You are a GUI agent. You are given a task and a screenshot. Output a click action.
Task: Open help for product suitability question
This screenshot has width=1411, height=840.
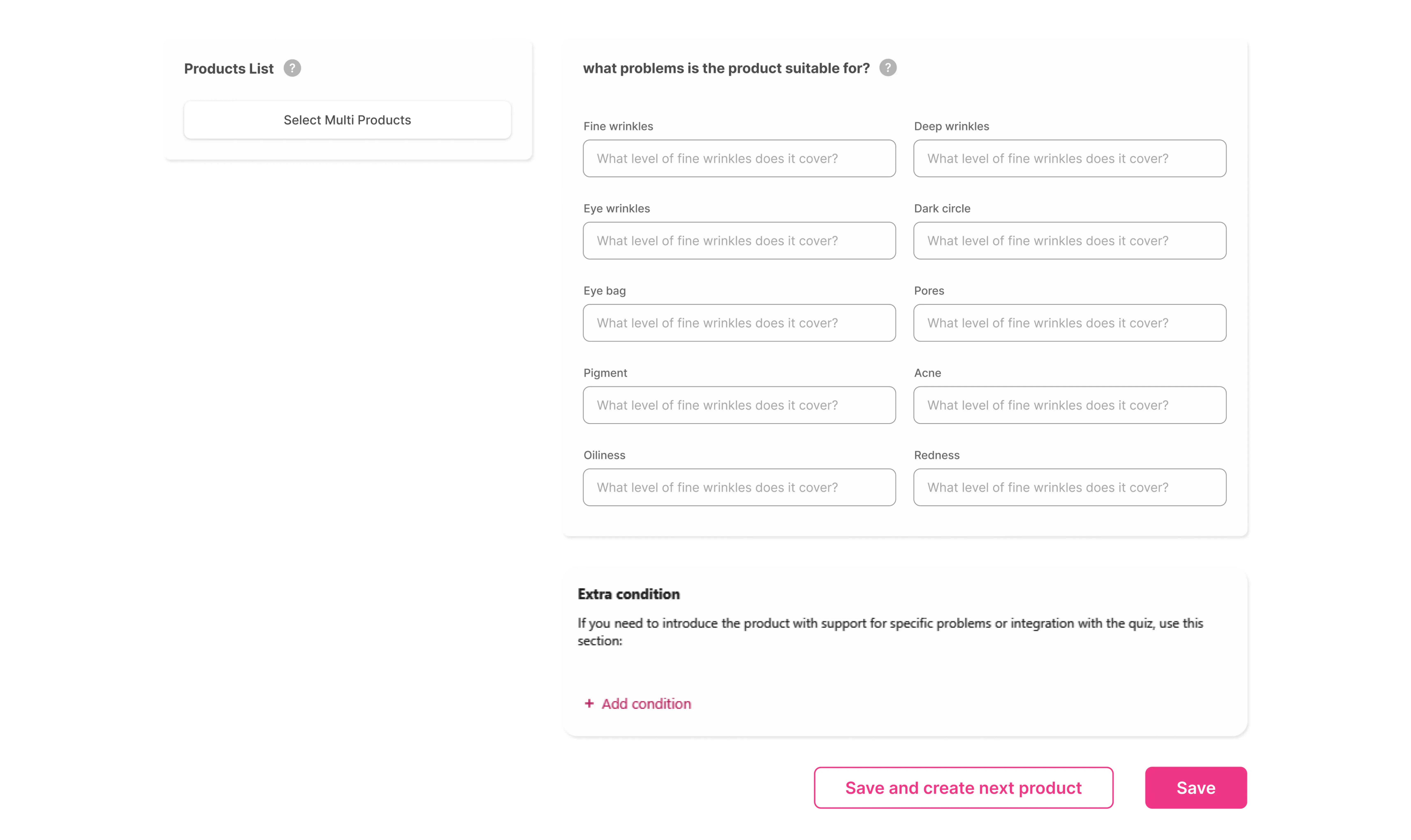pos(887,67)
